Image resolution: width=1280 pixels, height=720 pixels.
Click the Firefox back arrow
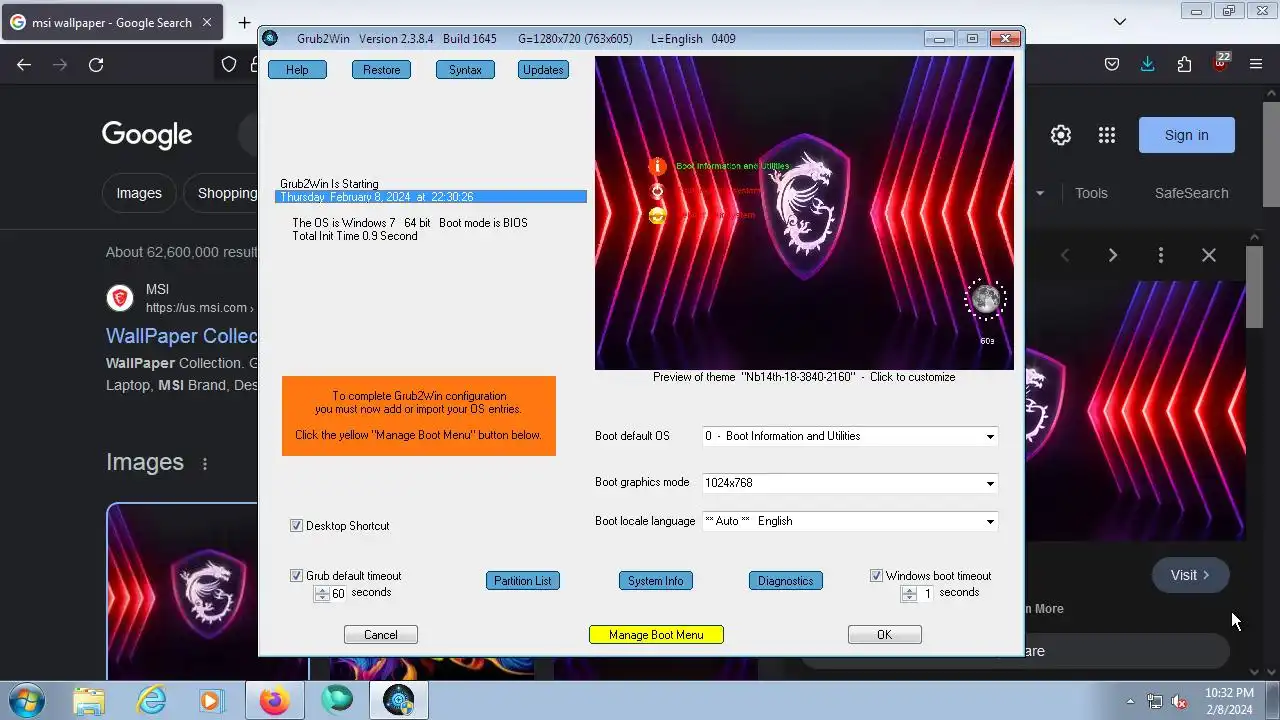24,65
